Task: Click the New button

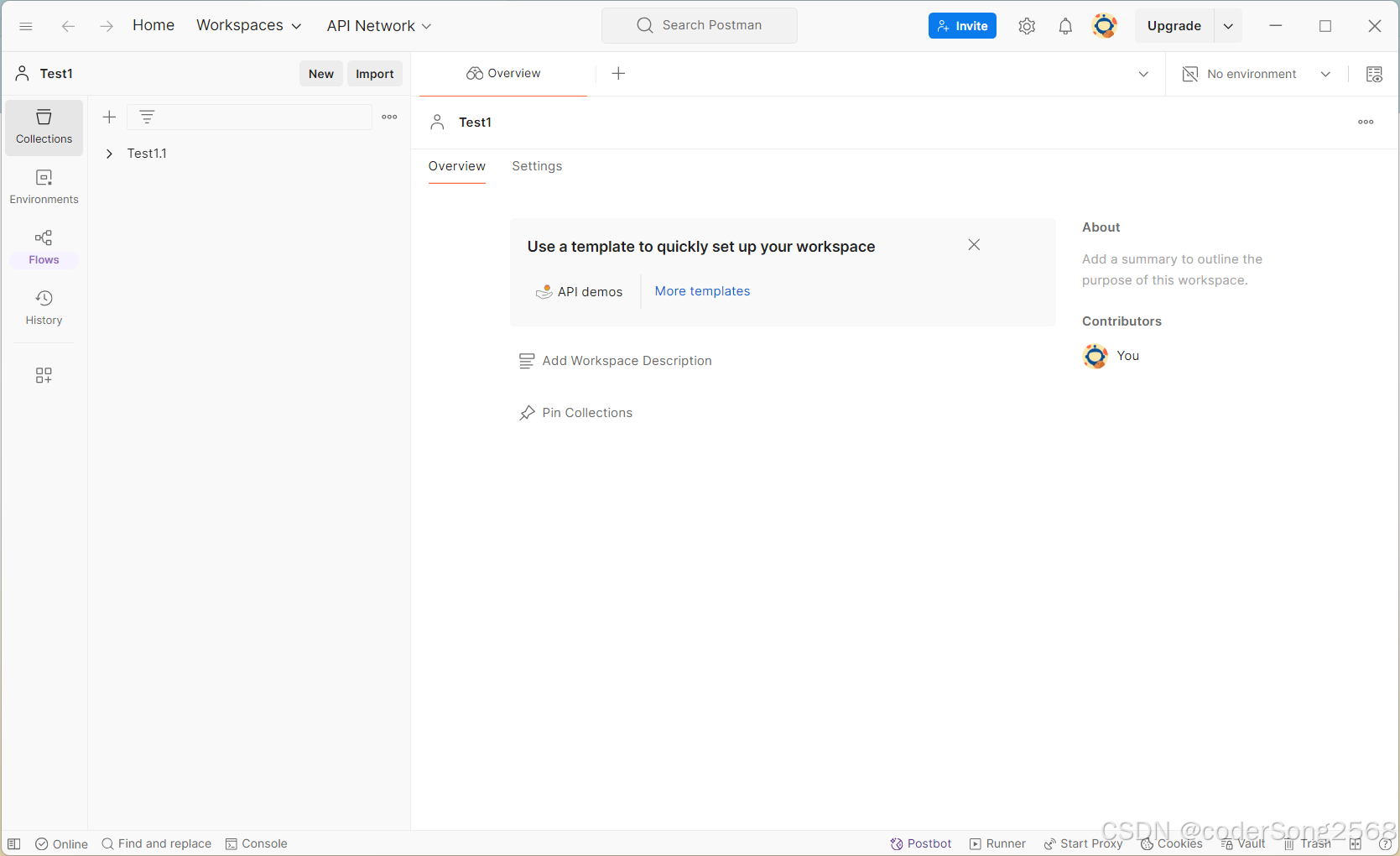Action: [x=321, y=74]
